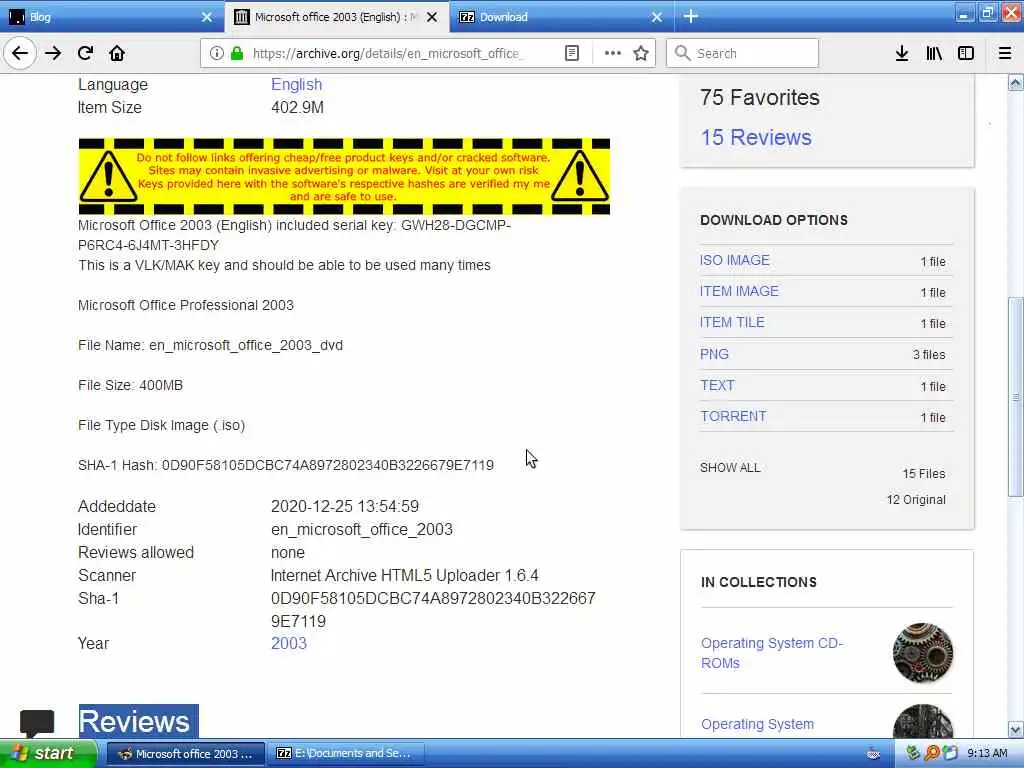Click the green padlock security icon

tap(236, 53)
